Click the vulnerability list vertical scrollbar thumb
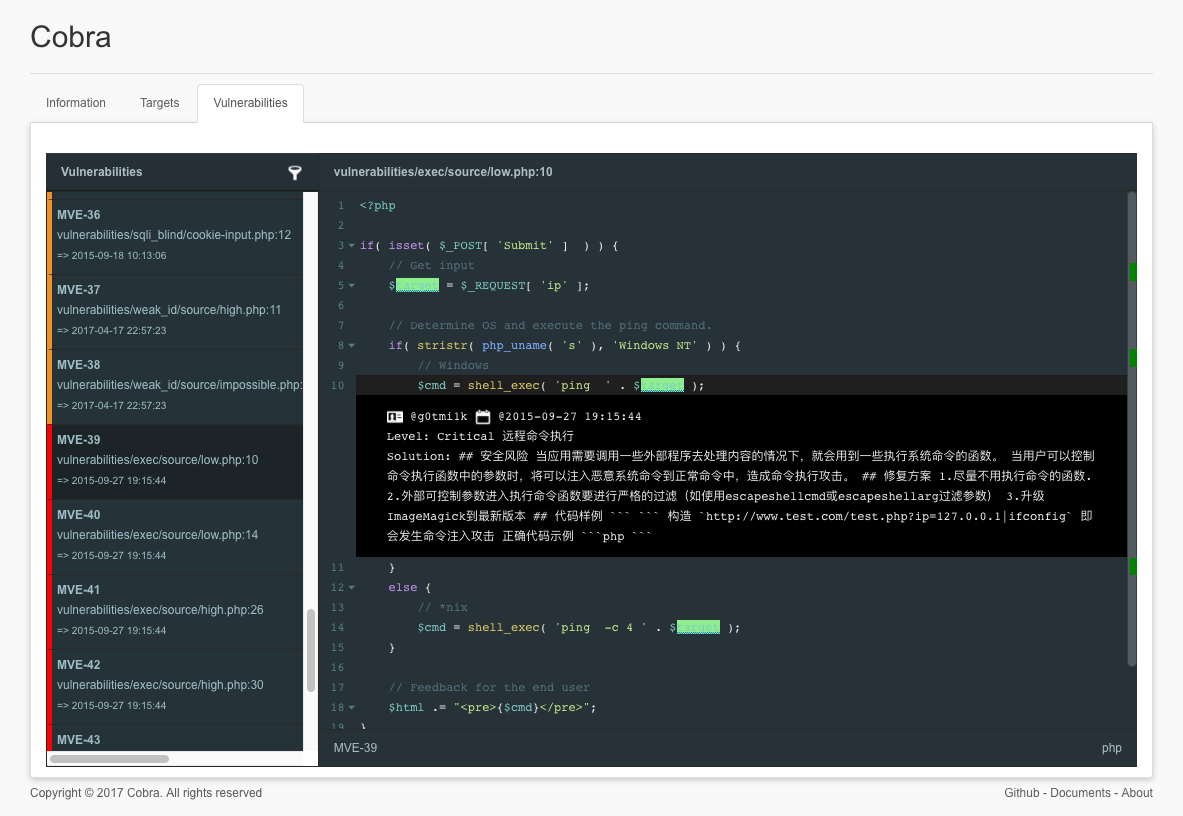This screenshot has width=1183, height=816. 311,650
